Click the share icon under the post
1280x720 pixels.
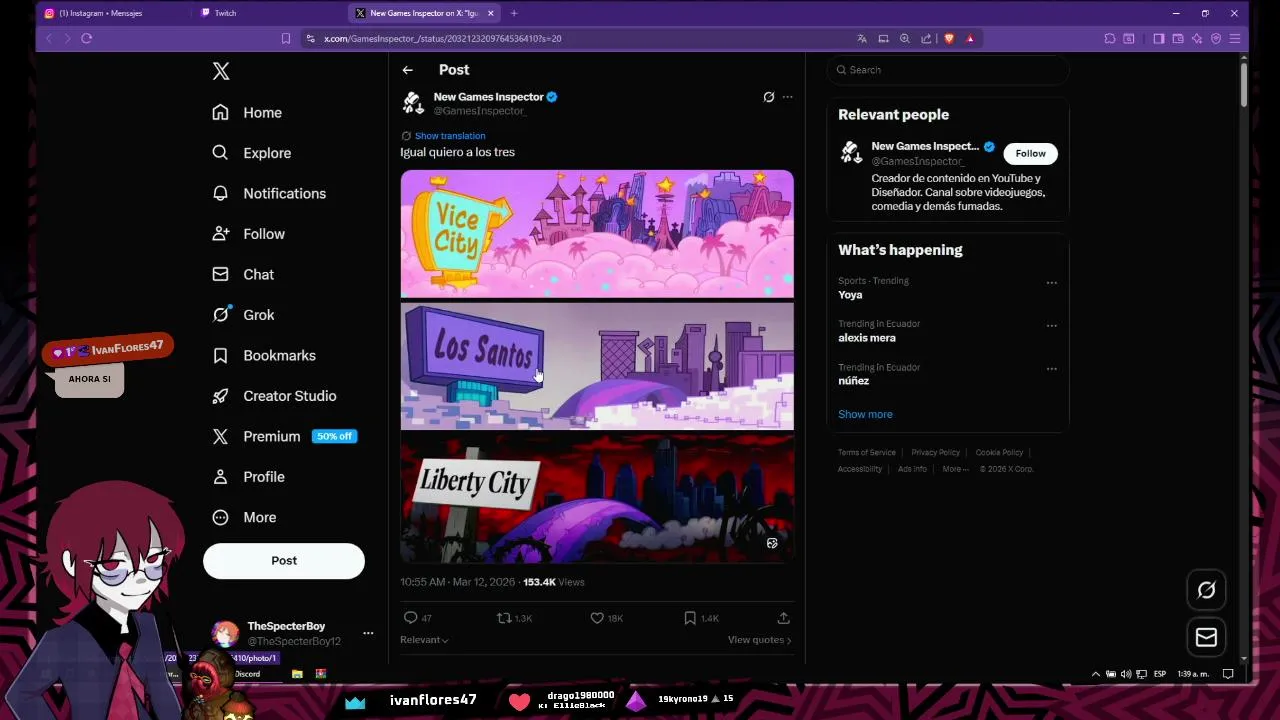click(x=783, y=618)
